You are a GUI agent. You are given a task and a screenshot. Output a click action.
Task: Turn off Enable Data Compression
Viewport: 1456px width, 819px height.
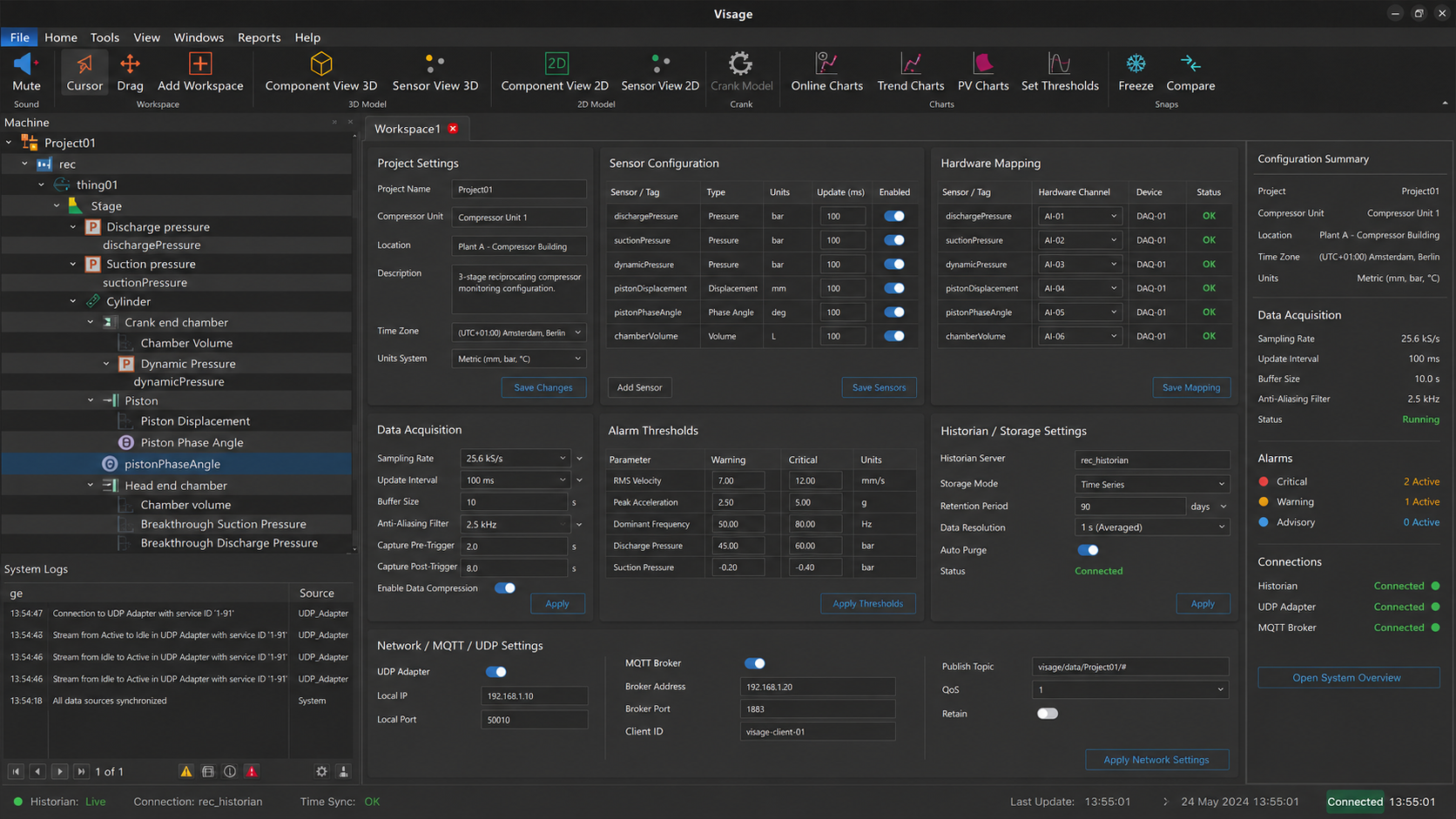[504, 588]
